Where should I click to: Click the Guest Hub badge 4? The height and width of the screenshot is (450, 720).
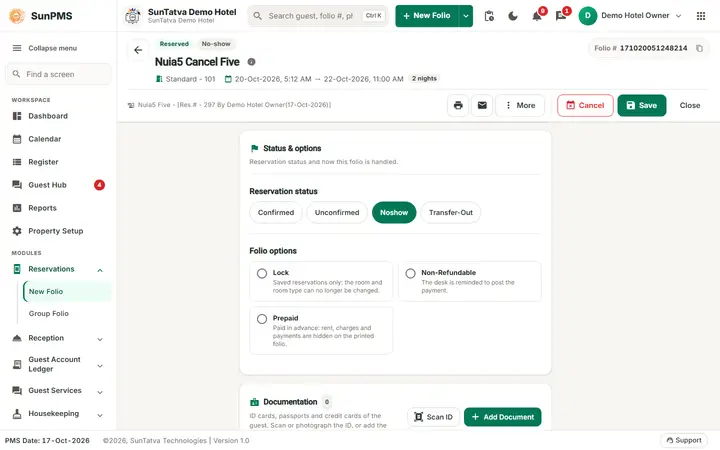(x=99, y=185)
